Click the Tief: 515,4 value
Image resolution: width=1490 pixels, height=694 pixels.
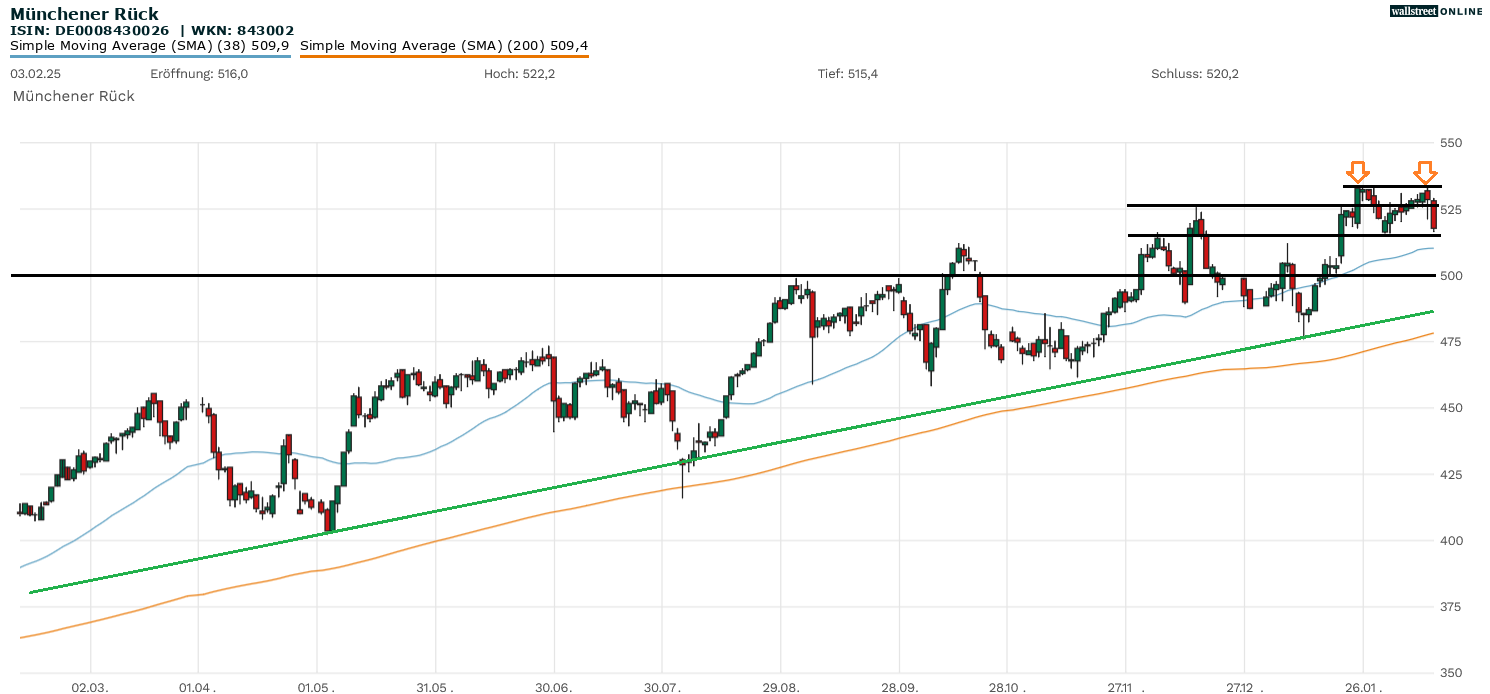[848, 74]
